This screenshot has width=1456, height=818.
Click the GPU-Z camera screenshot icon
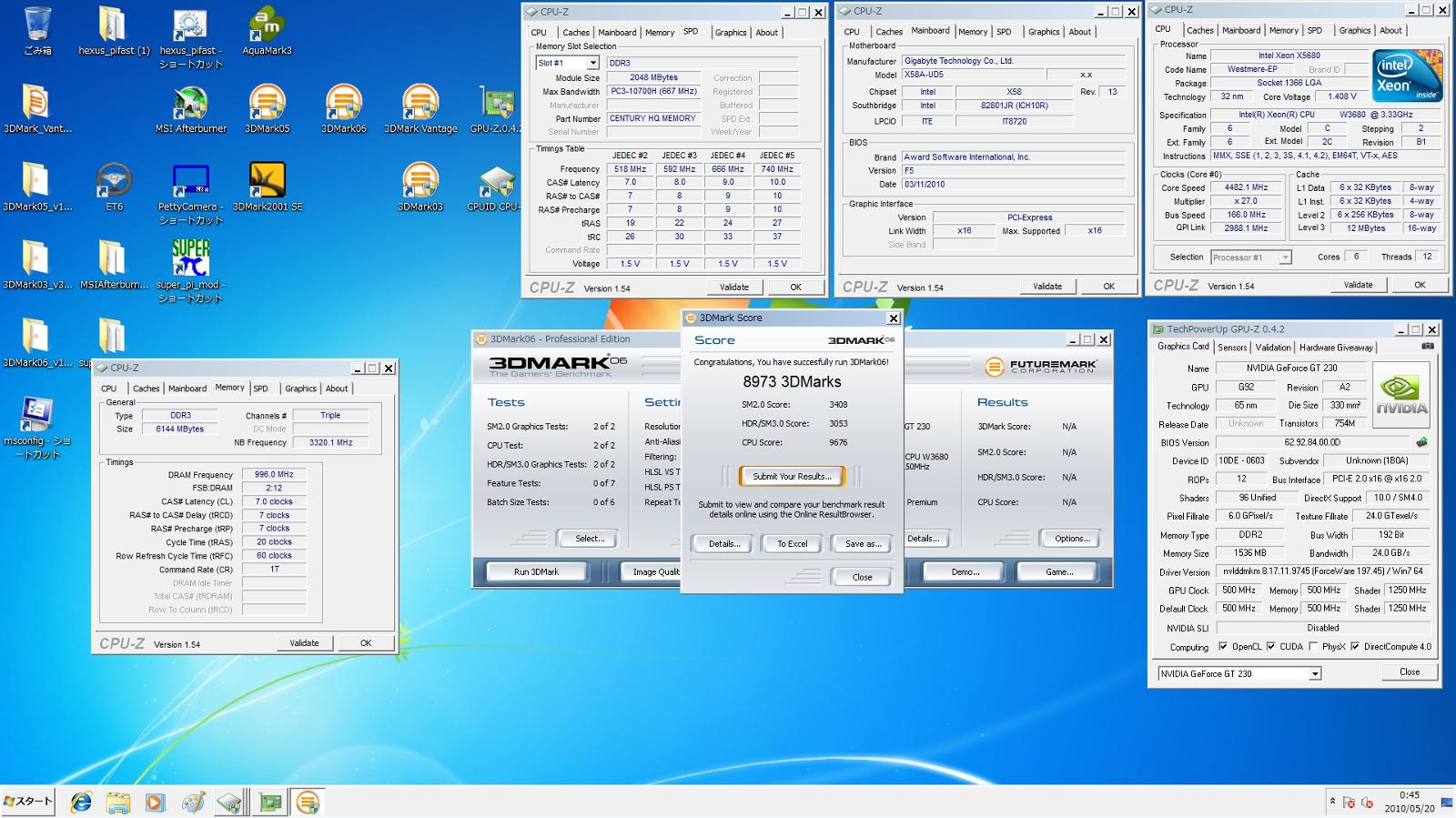[1428, 347]
